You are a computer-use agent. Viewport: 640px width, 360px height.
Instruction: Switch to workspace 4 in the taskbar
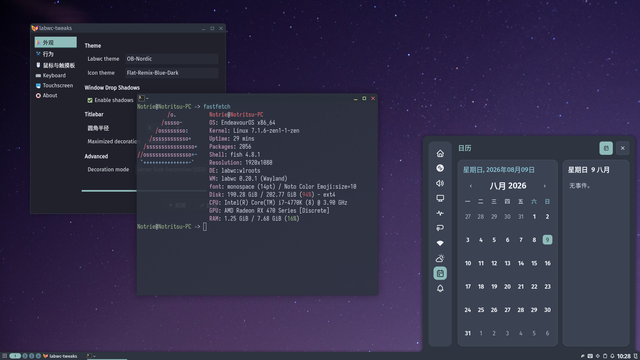(38, 356)
